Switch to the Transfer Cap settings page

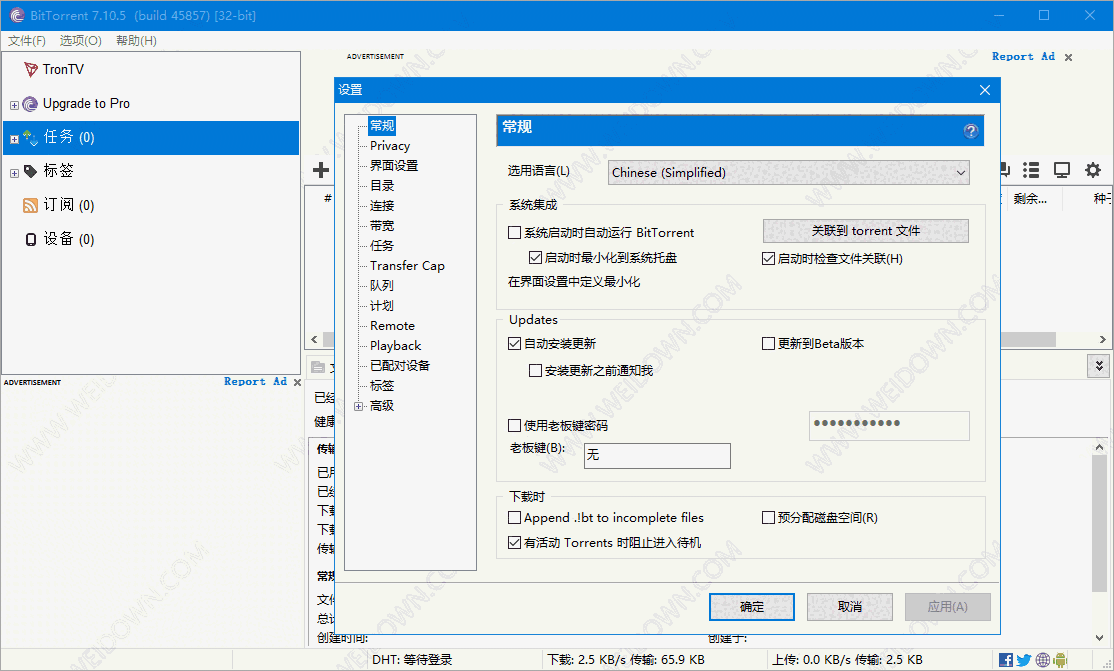406,265
